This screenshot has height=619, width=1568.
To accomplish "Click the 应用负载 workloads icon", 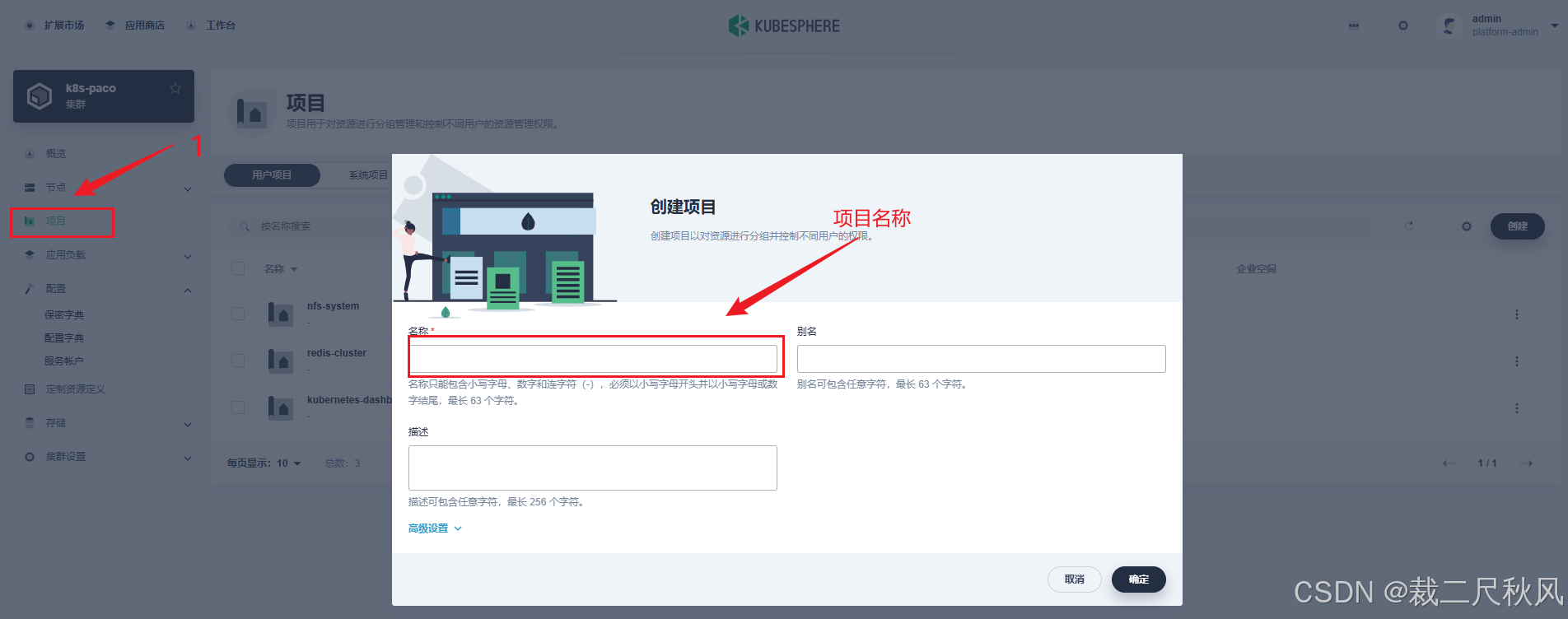I will (x=30, y=255).
